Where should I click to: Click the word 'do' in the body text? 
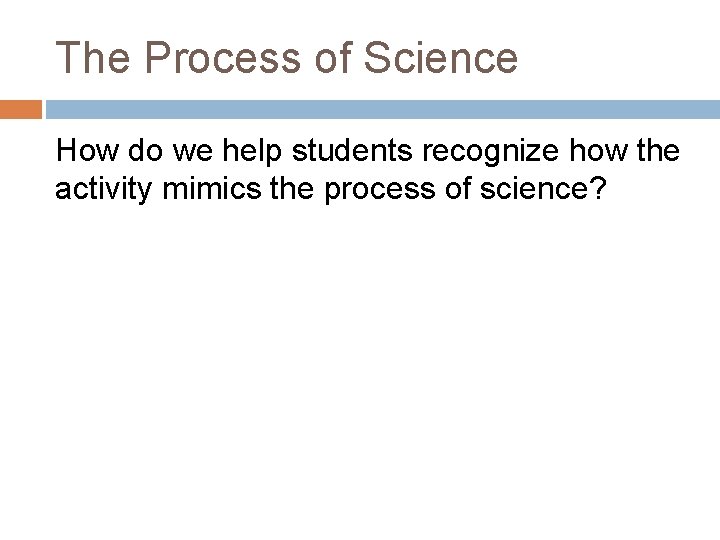coord(145,150)
